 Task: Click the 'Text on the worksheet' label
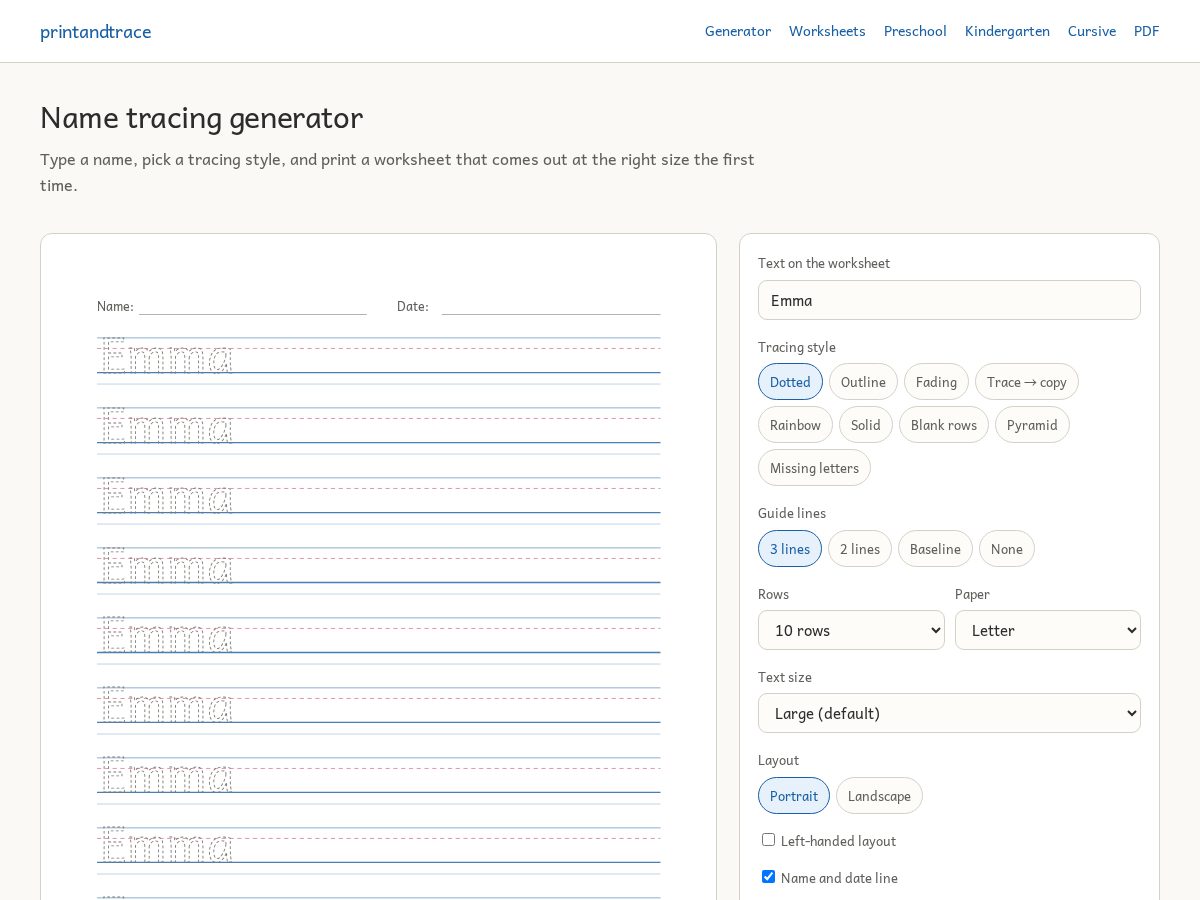824,263
